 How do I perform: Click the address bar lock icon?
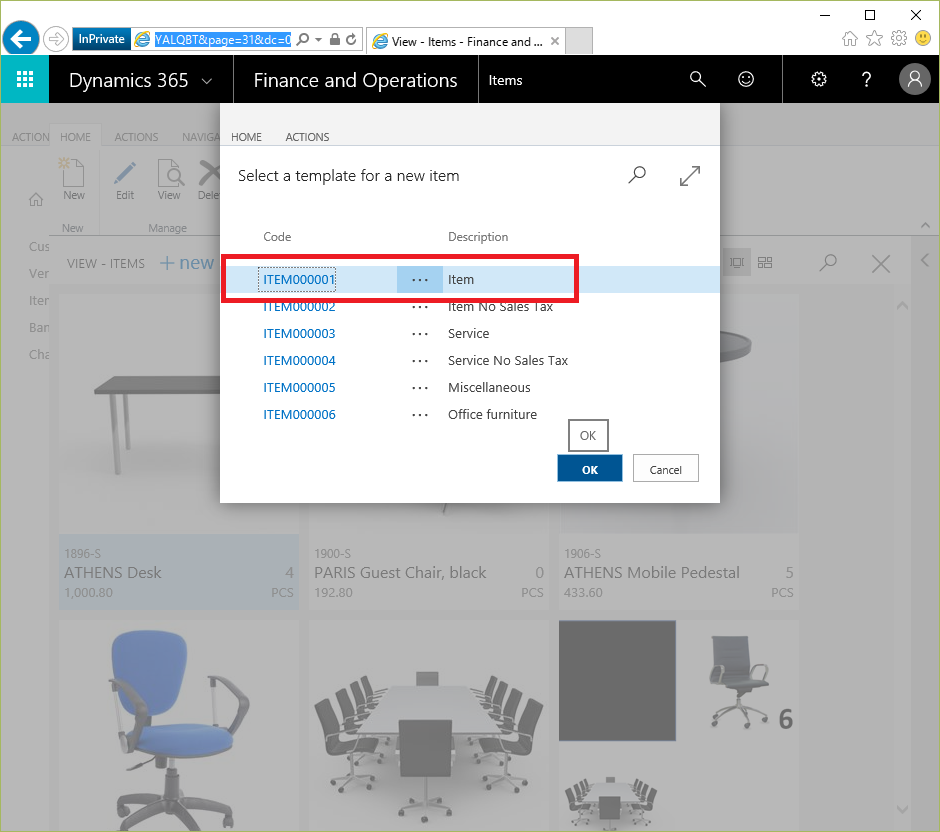tap(335, 40)
